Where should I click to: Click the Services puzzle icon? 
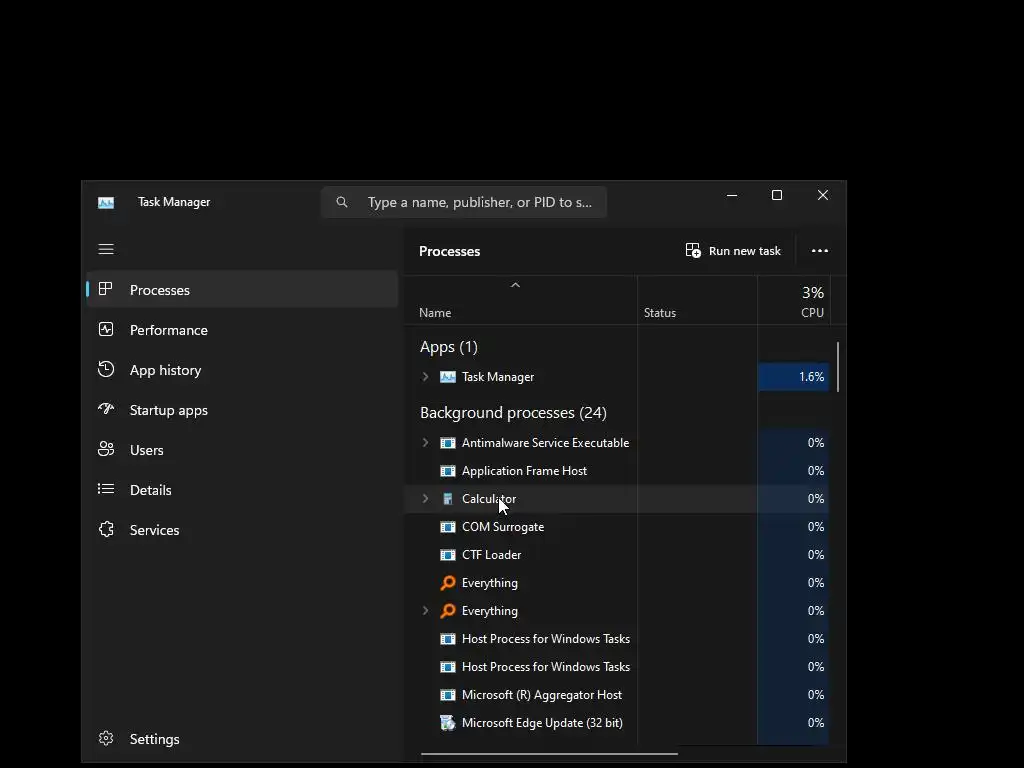tap(106, 529)
